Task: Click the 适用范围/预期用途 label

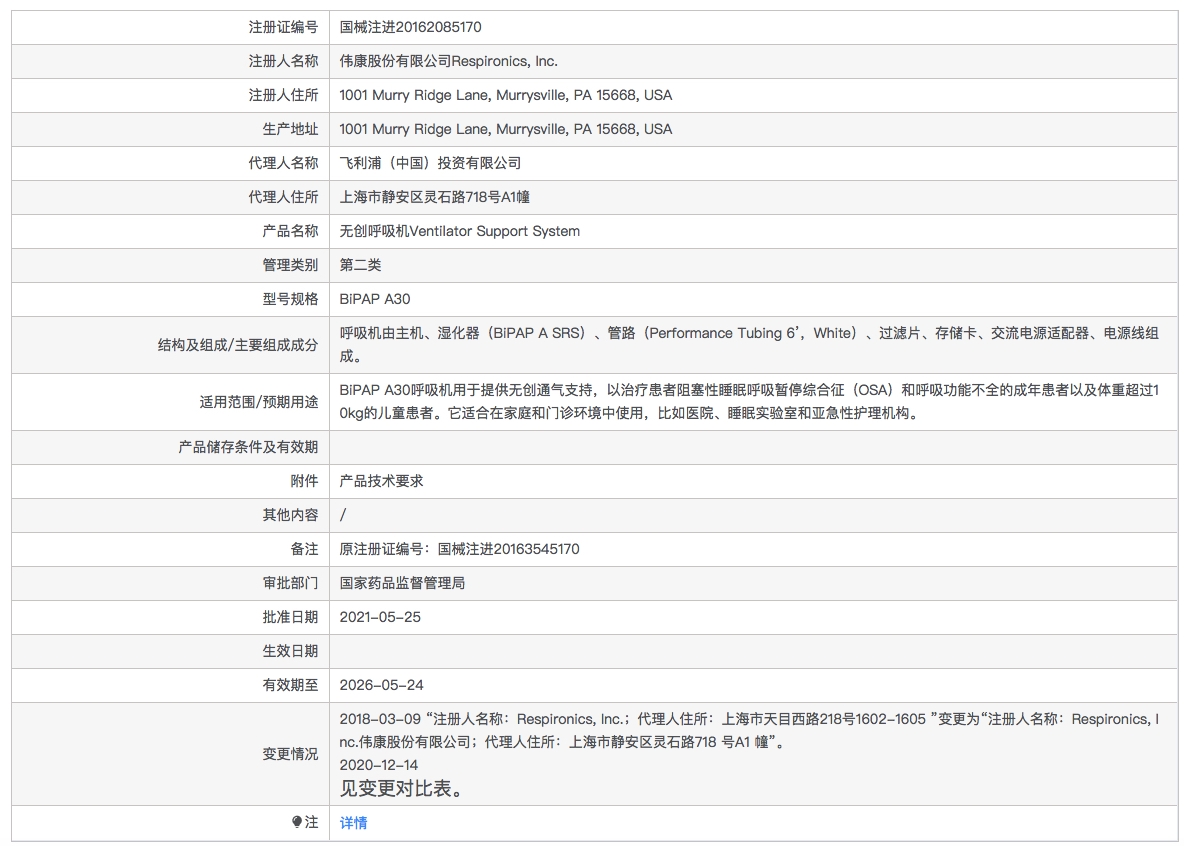Action: click(x=258, y=402)
